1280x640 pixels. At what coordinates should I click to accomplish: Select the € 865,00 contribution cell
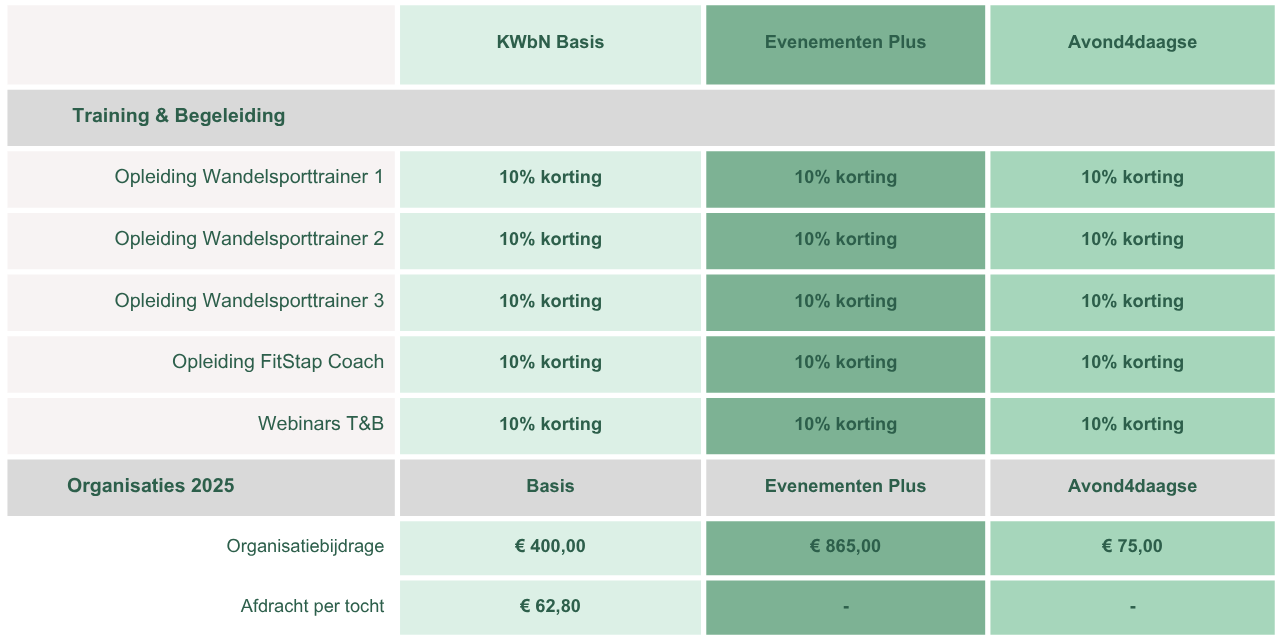point(845,546)
